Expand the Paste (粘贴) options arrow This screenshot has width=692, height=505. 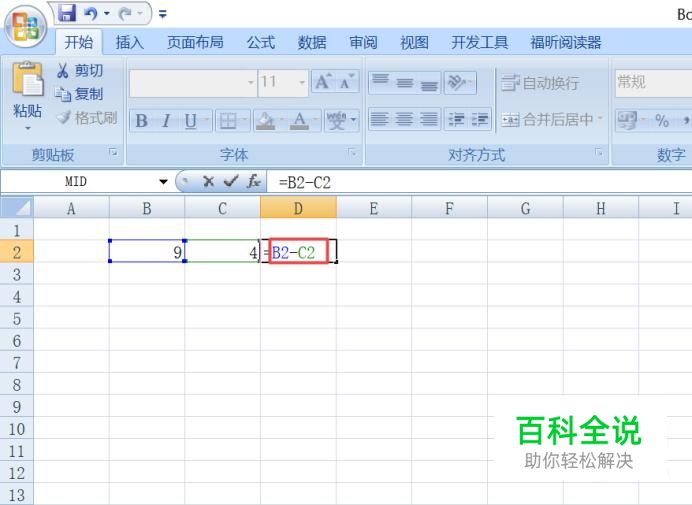(28, 128)
